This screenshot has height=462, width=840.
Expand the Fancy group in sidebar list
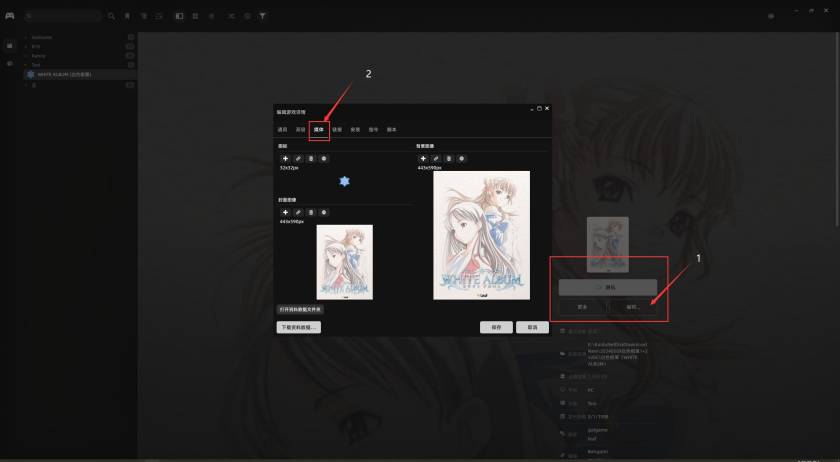(38, 56)
